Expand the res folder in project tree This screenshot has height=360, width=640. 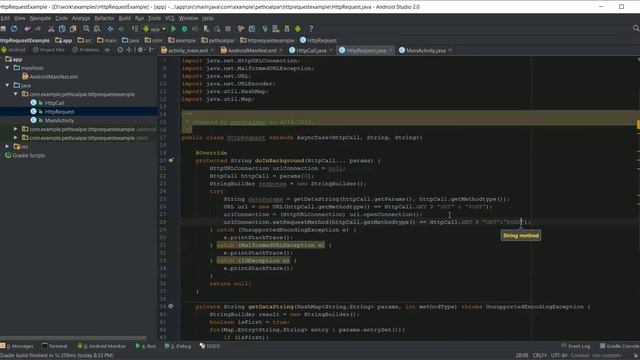[x=7, y=147]
